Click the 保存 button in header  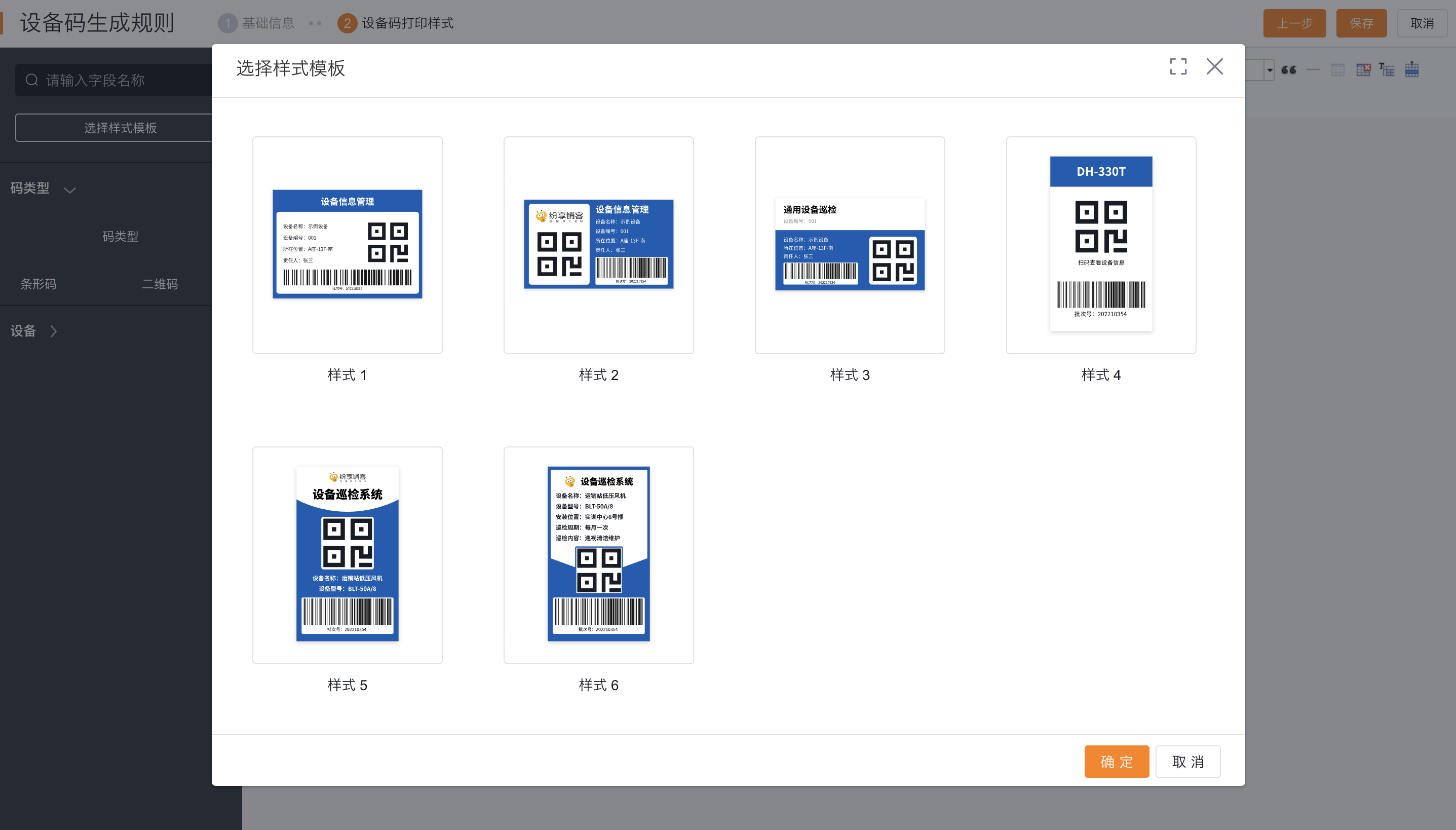click(x=1361, y=23)
